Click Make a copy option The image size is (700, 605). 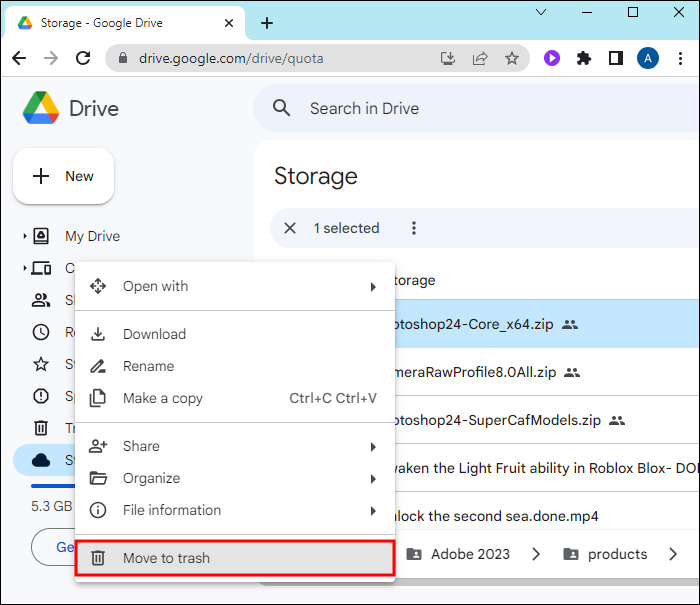click(x=162, y=398)
